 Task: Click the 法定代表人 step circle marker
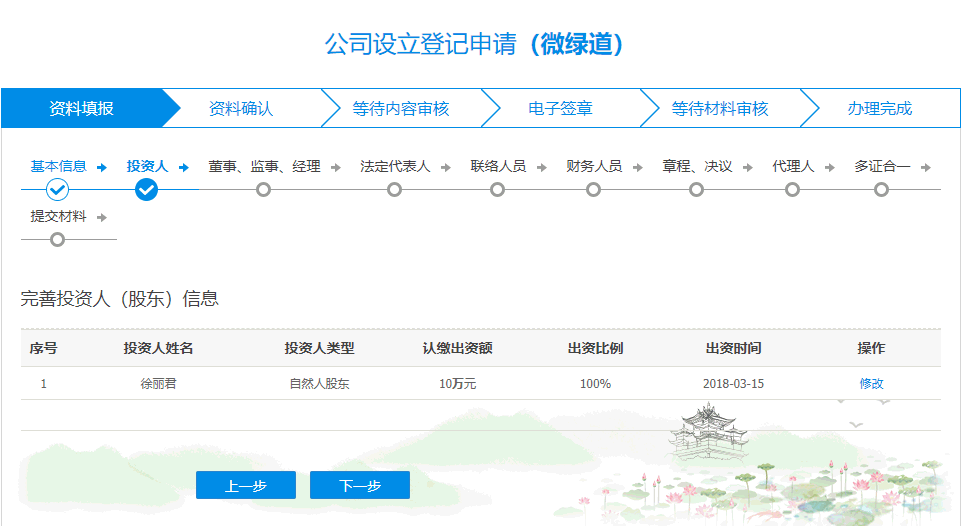click(x=394, y=190)
